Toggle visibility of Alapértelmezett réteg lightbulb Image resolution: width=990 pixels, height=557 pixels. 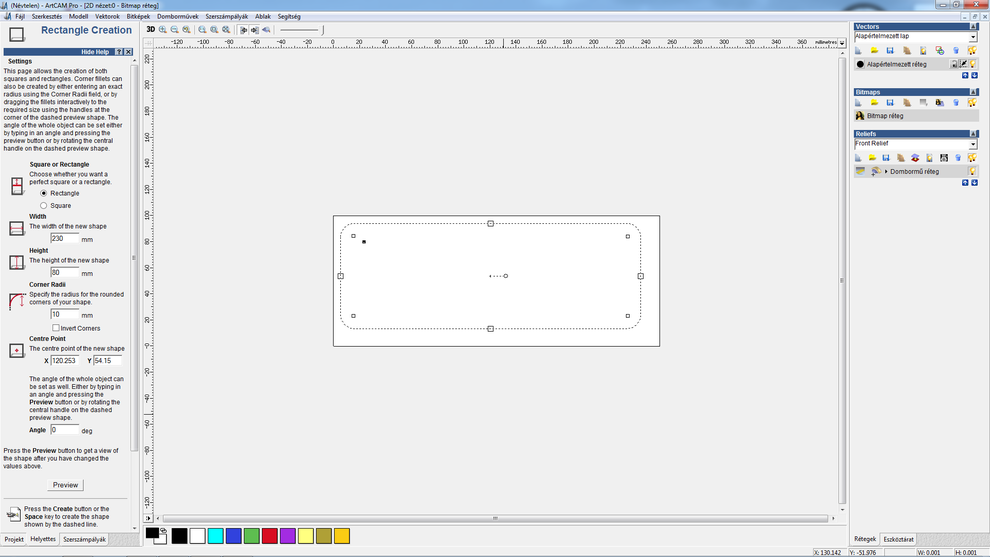point(972,64)
